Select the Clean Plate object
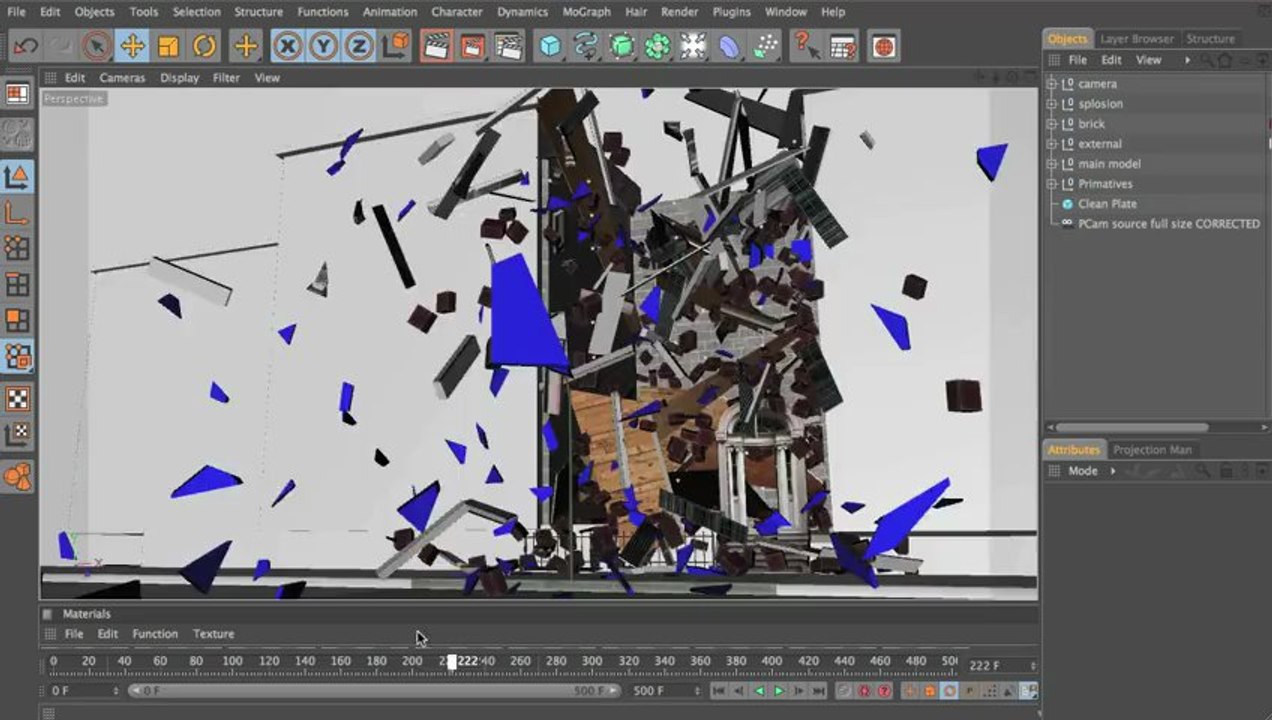This screenshot has width=1272, height=720. [1107, 204]
